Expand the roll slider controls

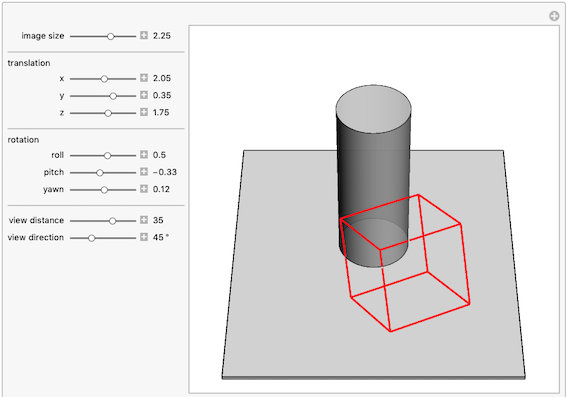[x=144, y=155]
